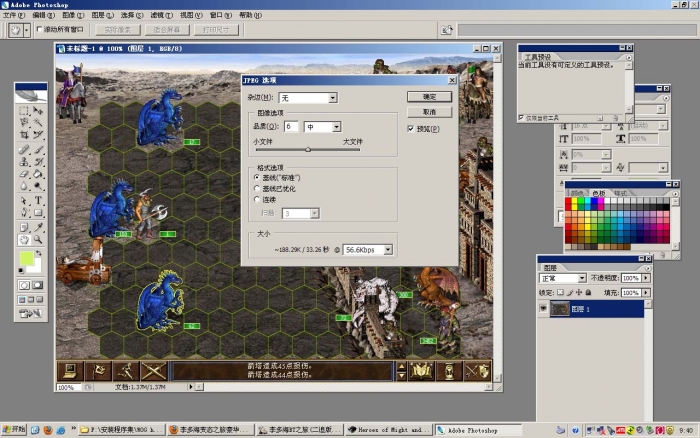Open Tool Presets panel menu arrow

[629, 58]
